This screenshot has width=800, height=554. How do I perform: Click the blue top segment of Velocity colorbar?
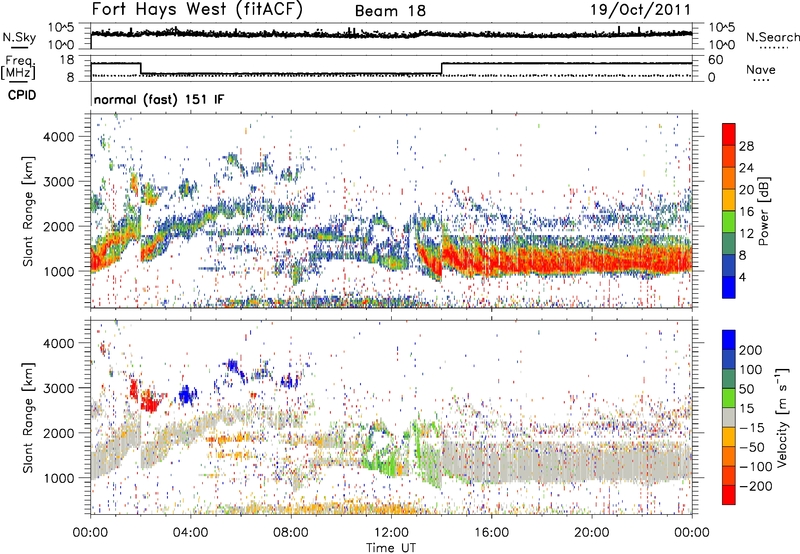(729, 340)
